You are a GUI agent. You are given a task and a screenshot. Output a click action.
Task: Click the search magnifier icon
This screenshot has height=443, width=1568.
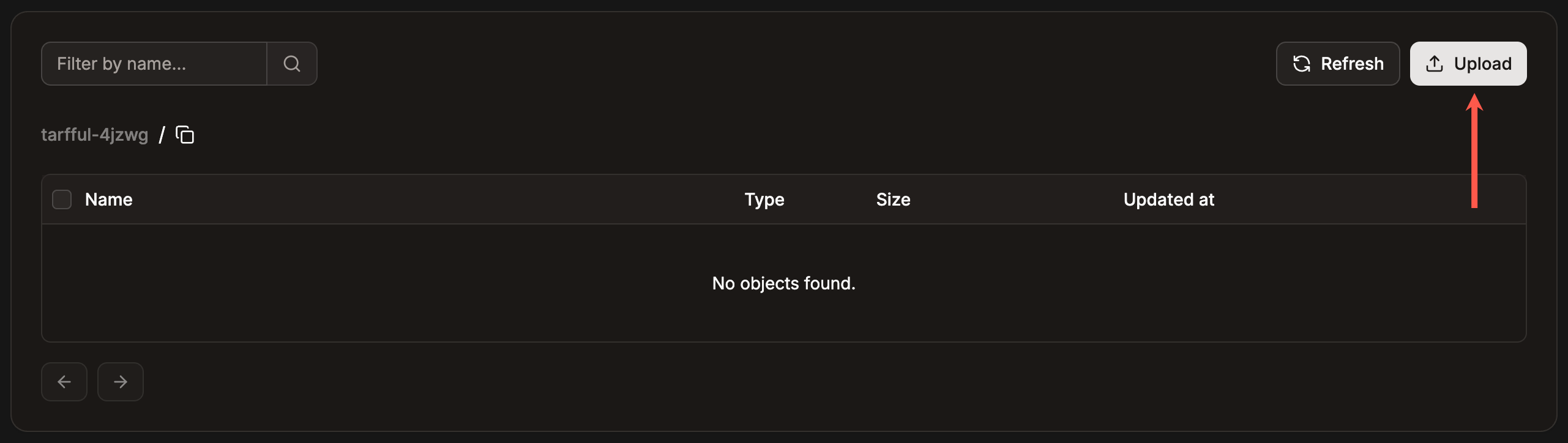(292, 63)
